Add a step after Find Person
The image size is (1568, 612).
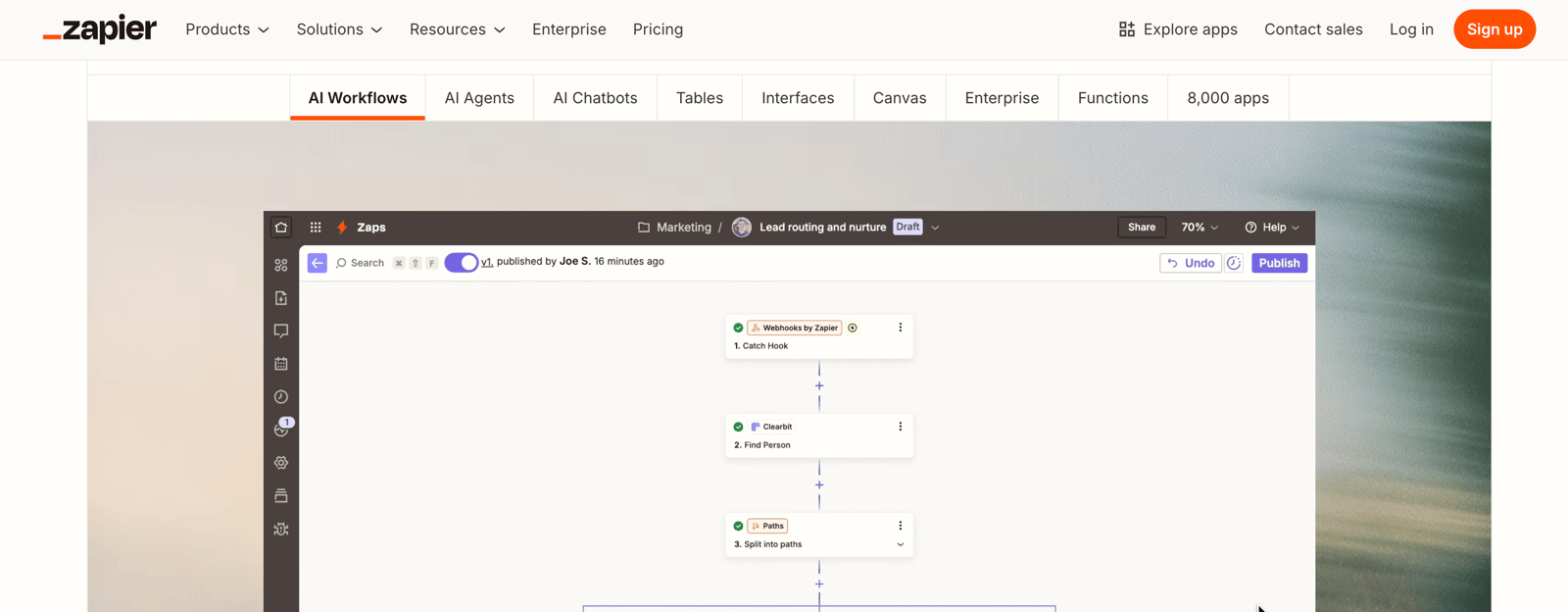[x=819, y=485]
